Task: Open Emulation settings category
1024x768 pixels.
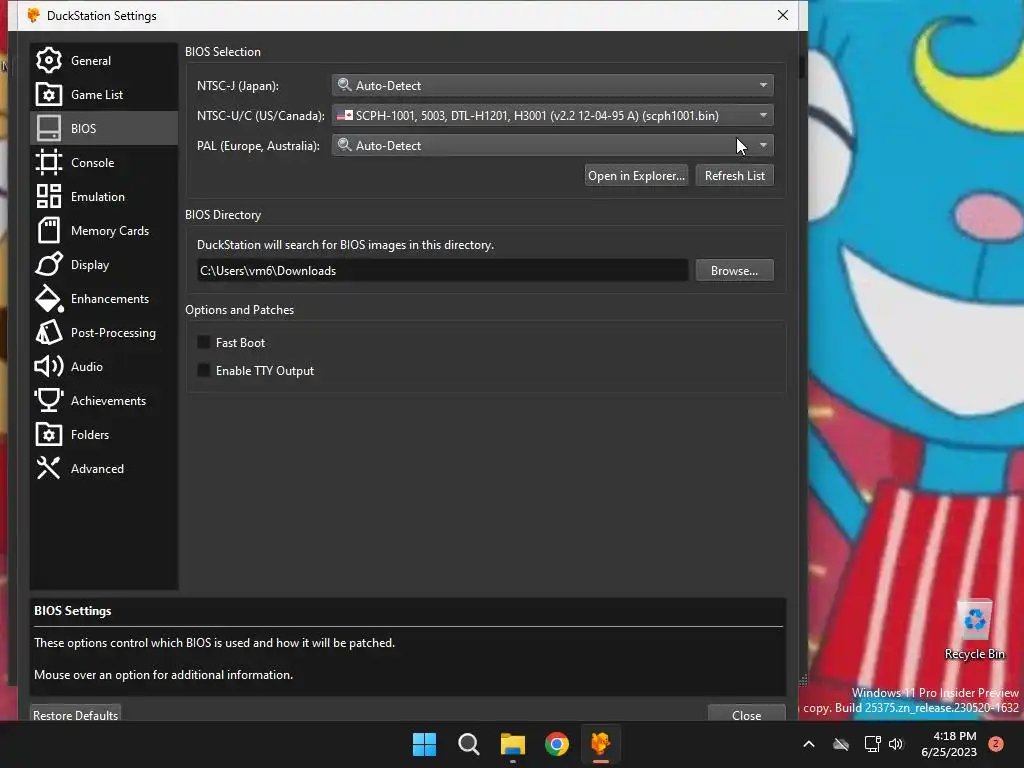Action: [103, 197]
